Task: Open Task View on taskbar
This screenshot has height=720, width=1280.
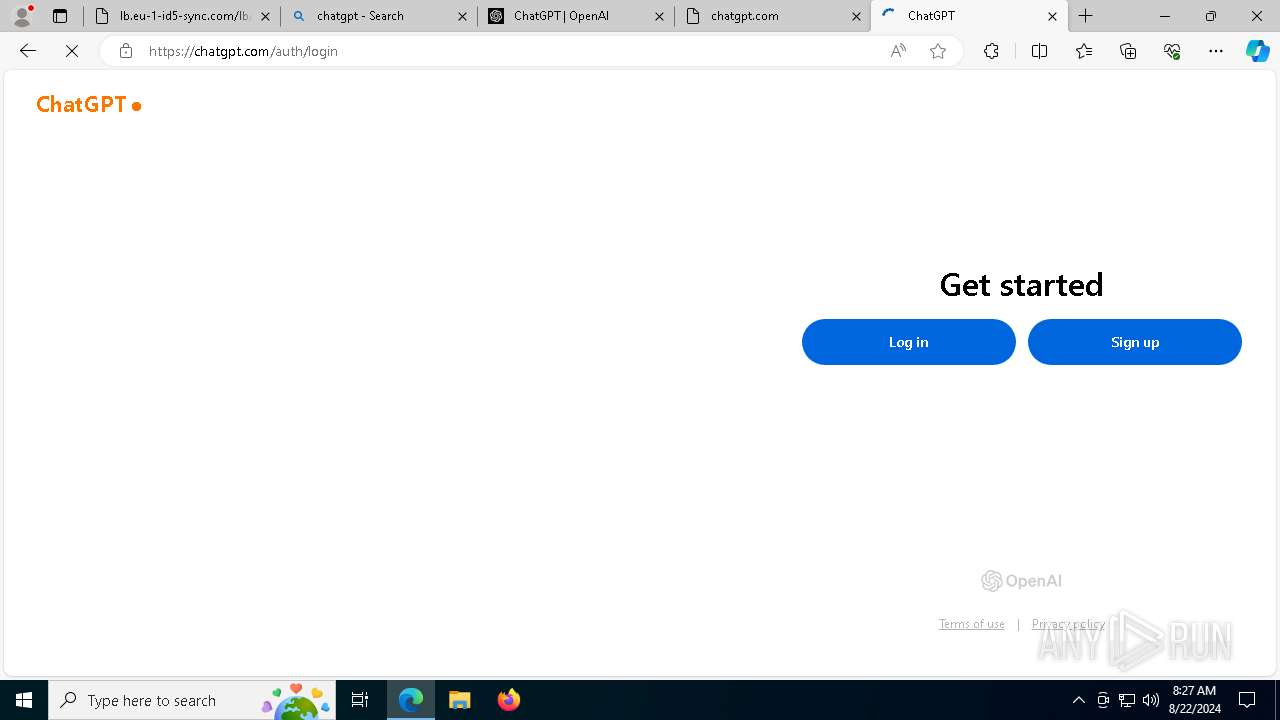Action: pos(360,700)
